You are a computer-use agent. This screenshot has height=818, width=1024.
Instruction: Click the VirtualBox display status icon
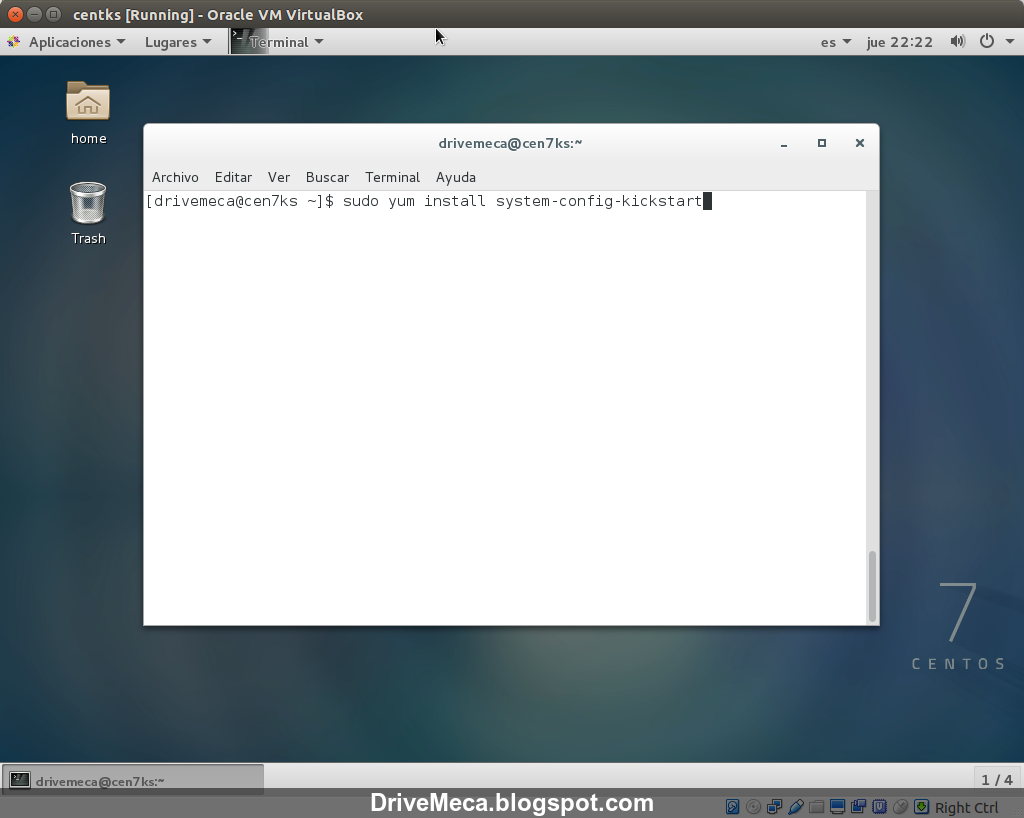pyautogui.click(x=837, y=807)
